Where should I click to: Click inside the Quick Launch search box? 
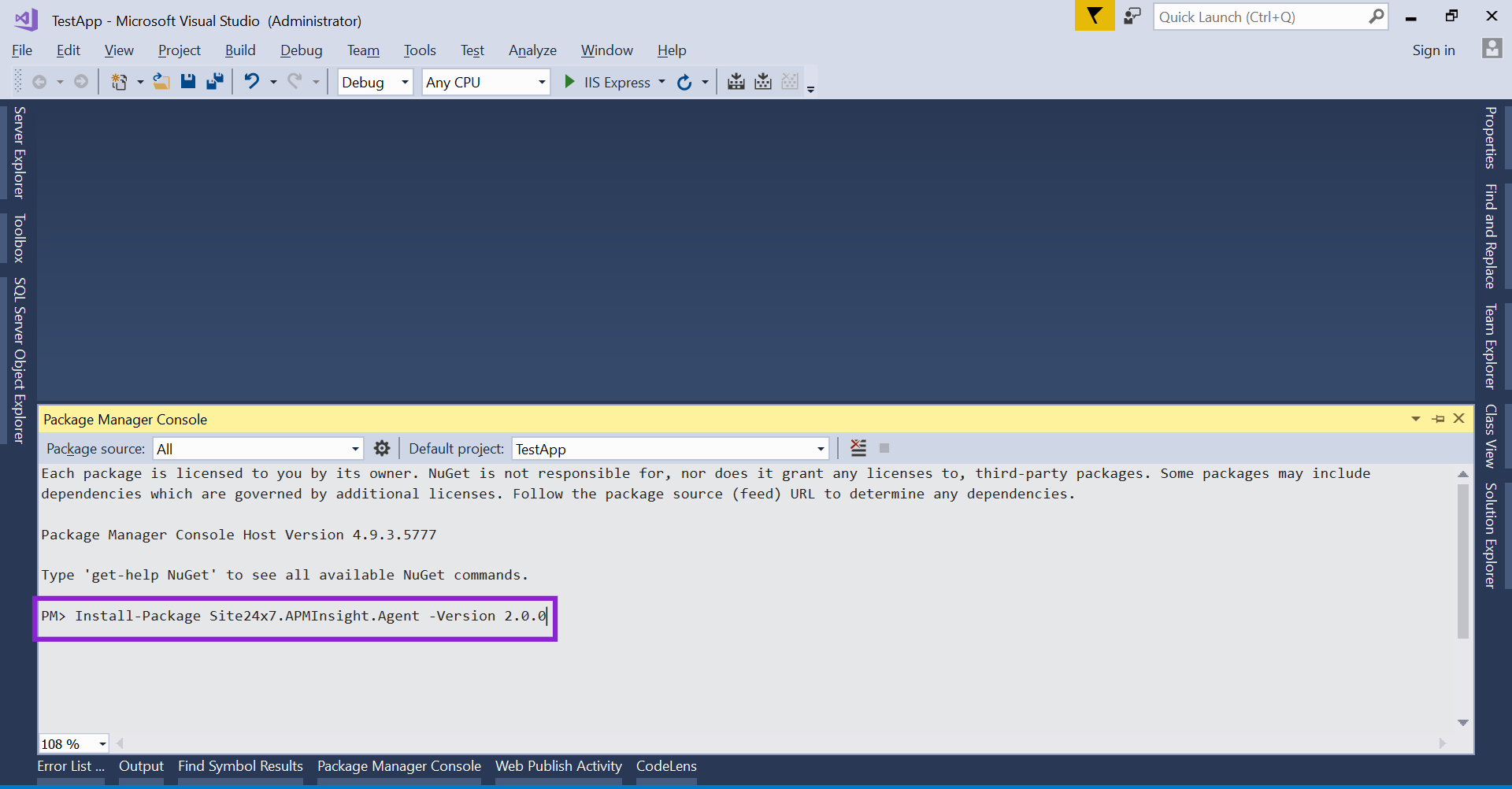pos(1260,17)
